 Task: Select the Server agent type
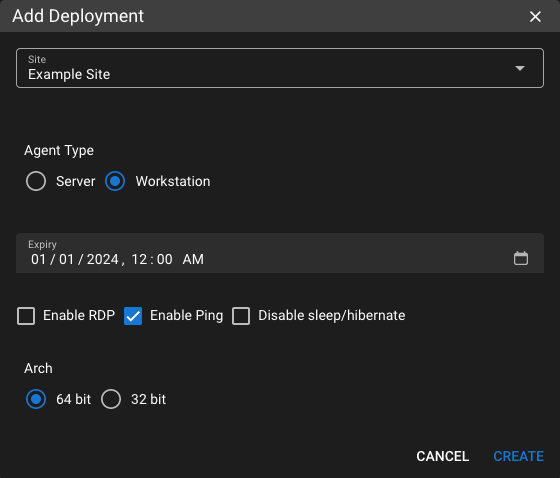36,181
